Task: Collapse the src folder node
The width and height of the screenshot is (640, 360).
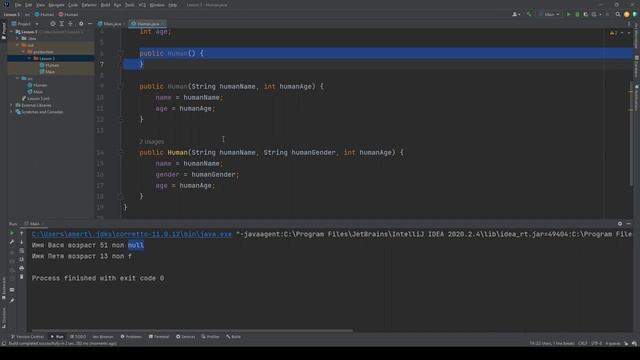Action: point(18,78)
